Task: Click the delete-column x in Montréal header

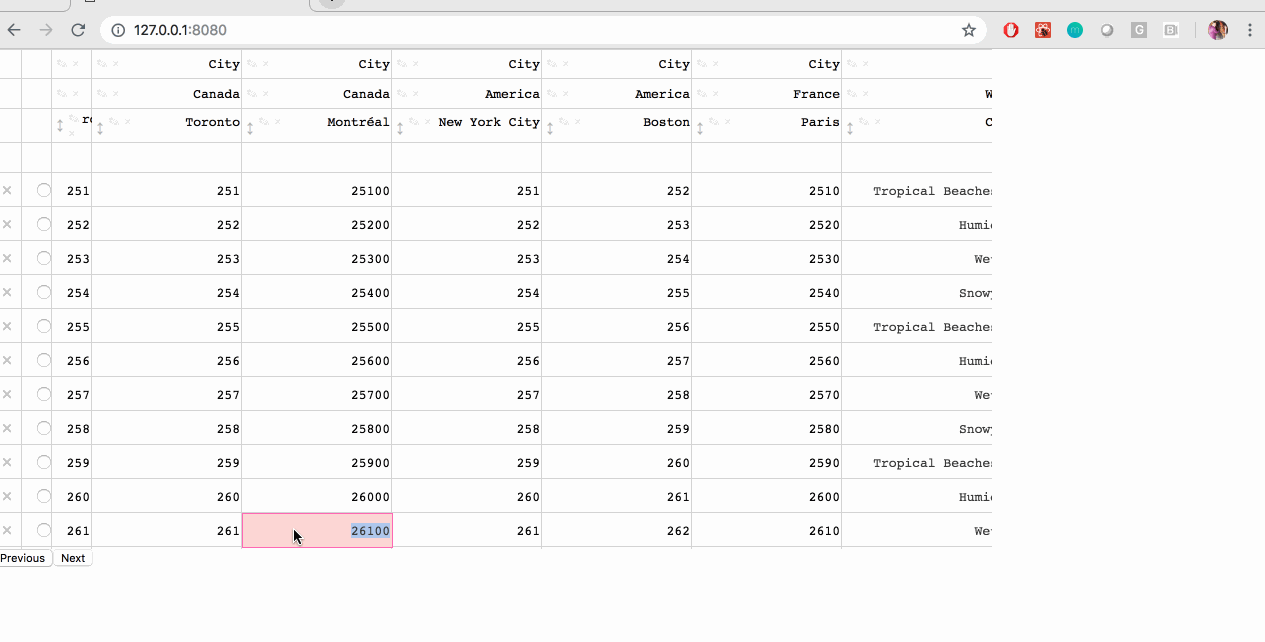Action: [x=277, y=122]
